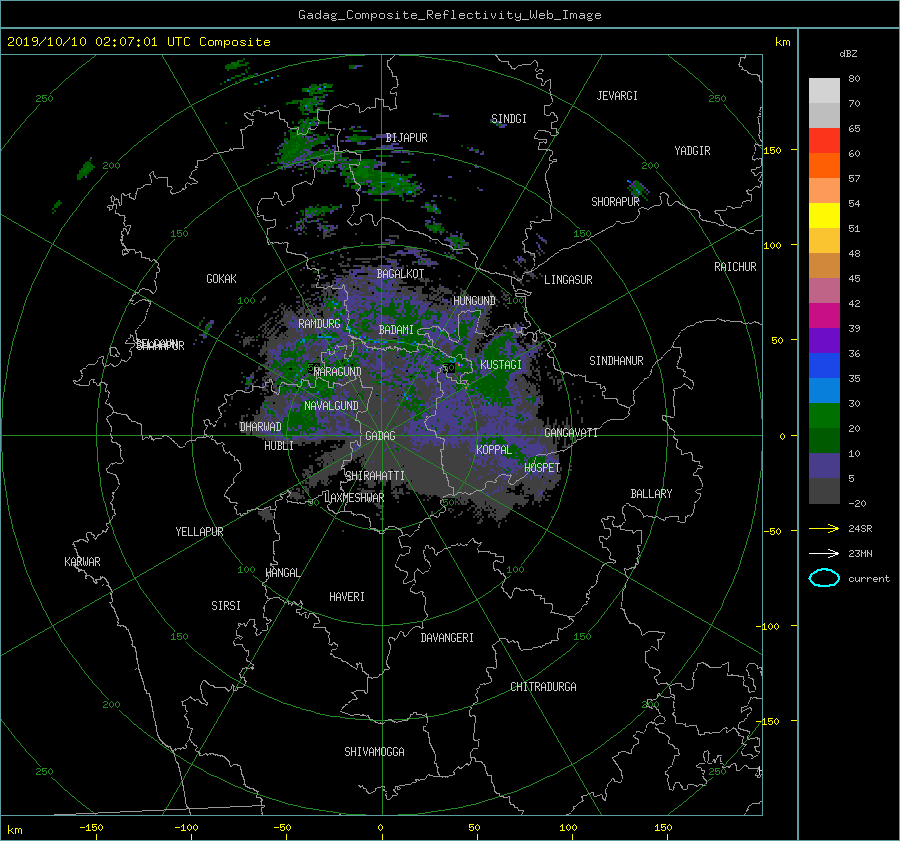
Task: Click the '80' value in dBZ legend
Action: 854,79
